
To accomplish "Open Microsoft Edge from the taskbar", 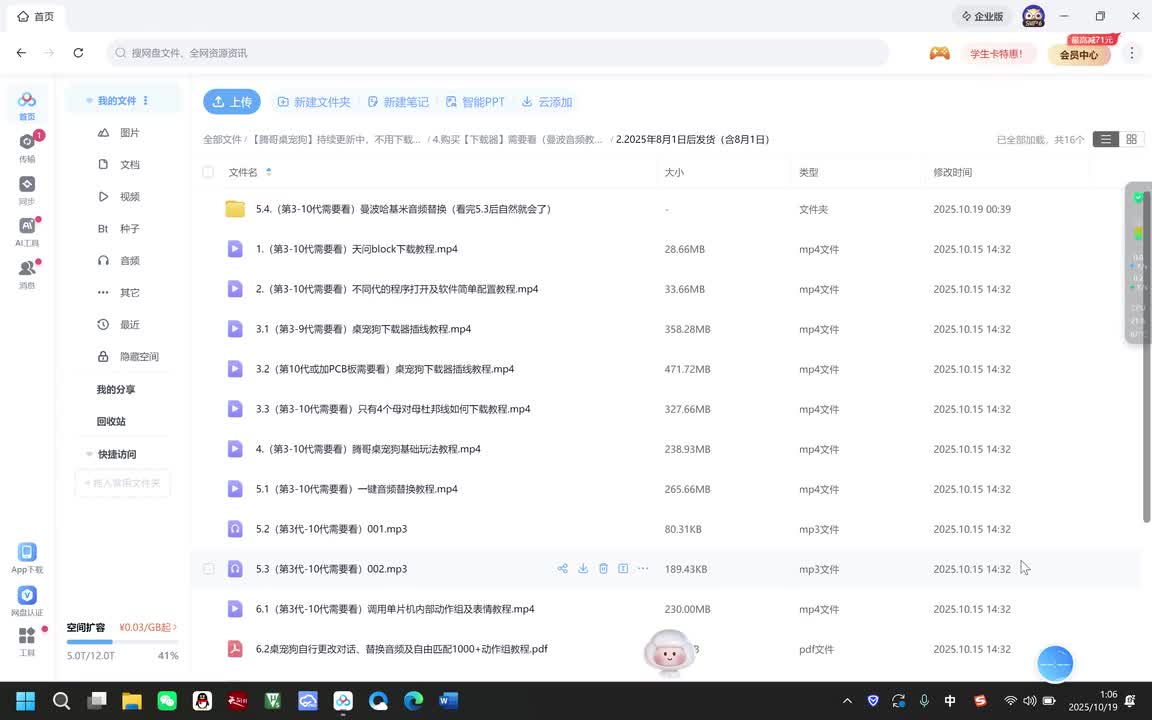I will (x=414, y=701).
